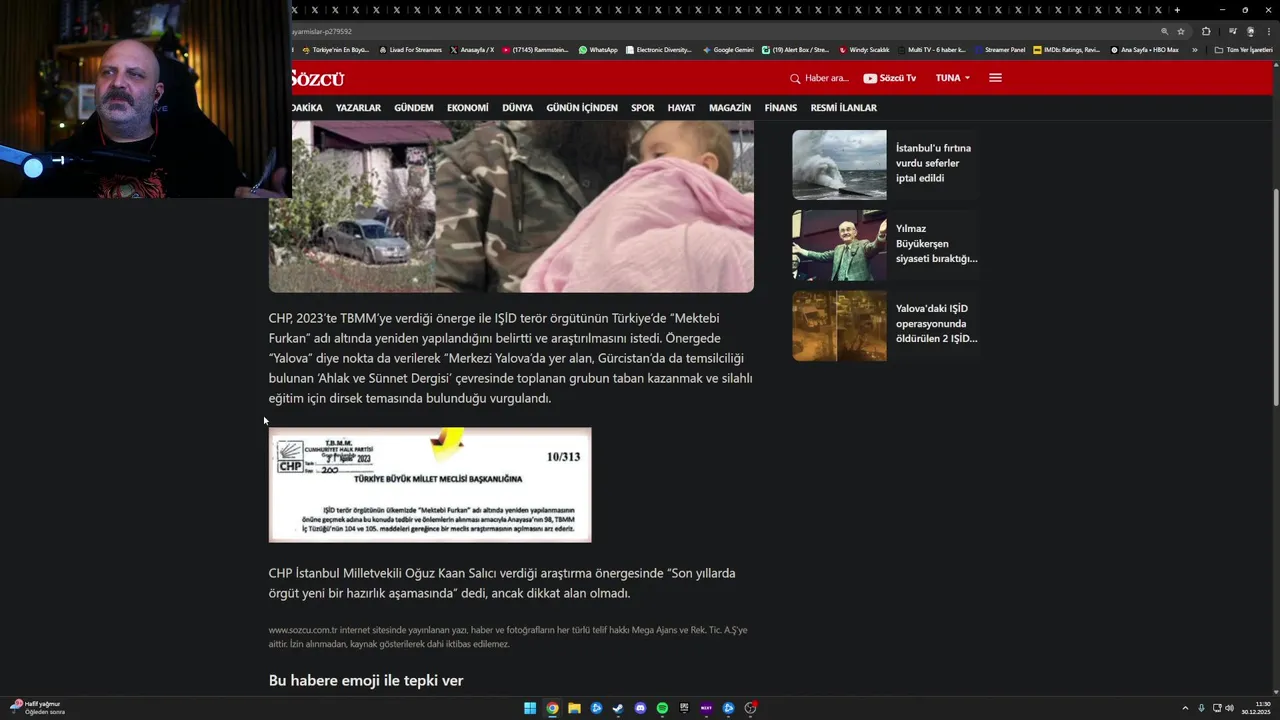Open the GÜNÜN İÇİNDEN section
1280x720 pixels.
[582, 108]
